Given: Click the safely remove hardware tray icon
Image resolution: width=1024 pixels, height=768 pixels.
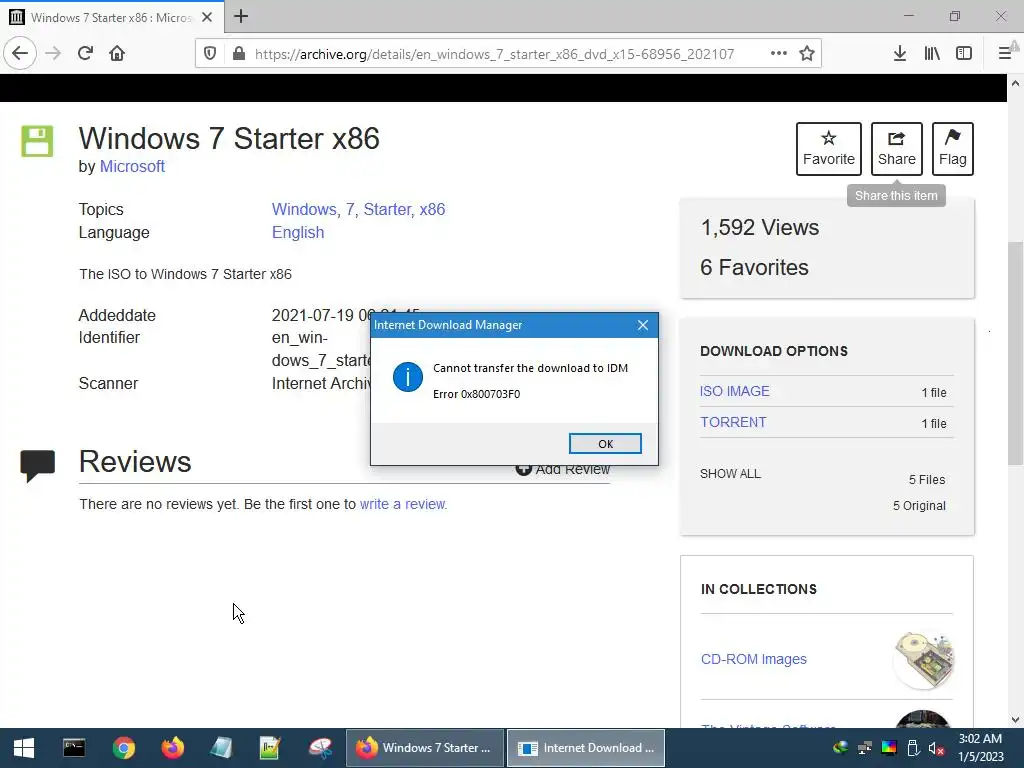Looking at the screenshot, I should (913, 748).
